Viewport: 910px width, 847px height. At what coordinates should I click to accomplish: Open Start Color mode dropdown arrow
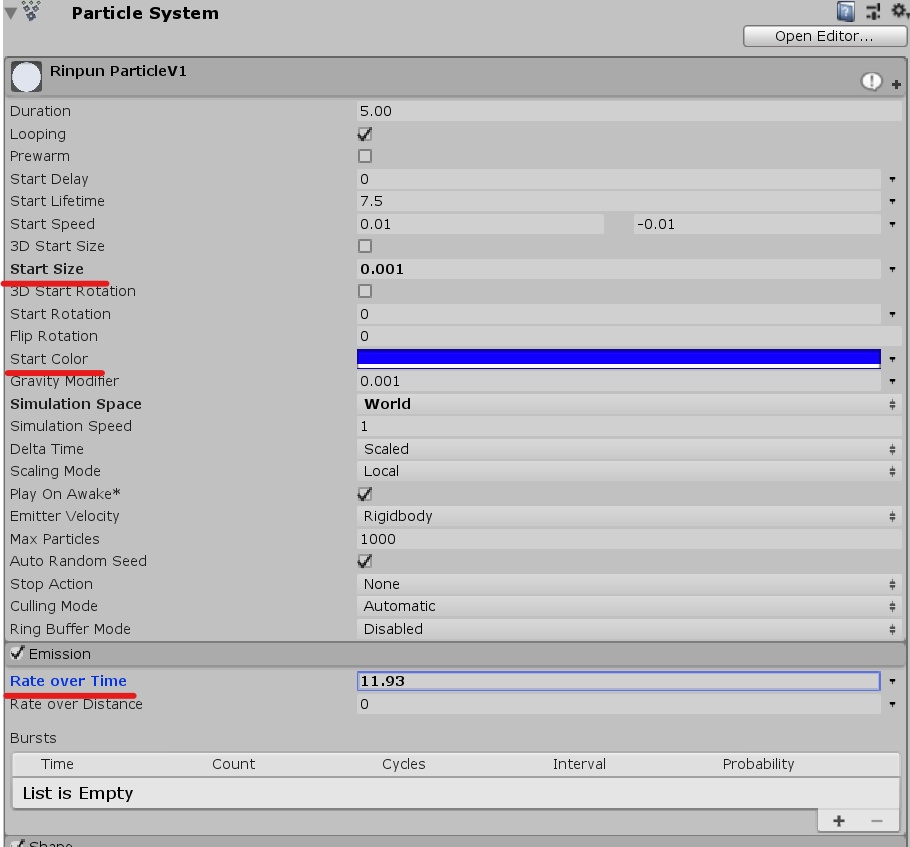[893, 359]
